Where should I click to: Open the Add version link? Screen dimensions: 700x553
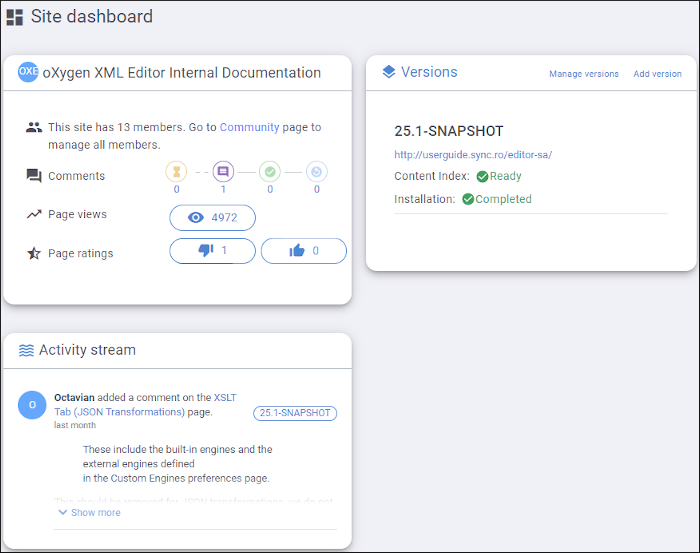coord(658,74)
